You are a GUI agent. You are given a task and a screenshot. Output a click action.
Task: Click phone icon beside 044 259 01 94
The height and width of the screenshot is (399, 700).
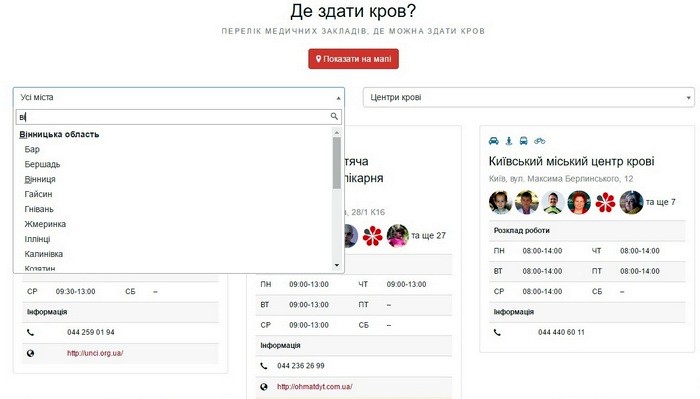(x=30, y=332)
